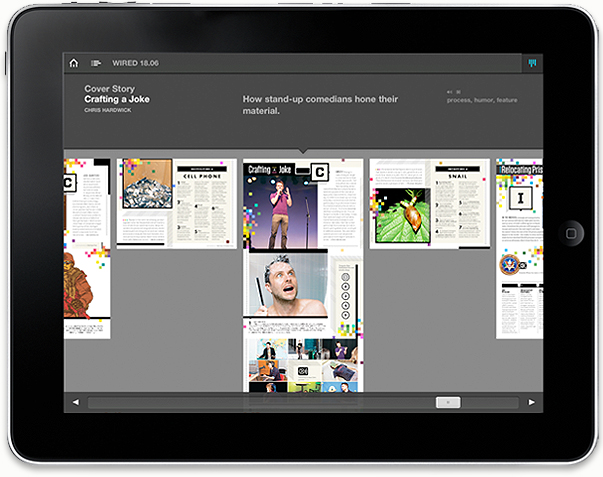Open the Cell Phone page thumbnail

(x=177, y=204)
